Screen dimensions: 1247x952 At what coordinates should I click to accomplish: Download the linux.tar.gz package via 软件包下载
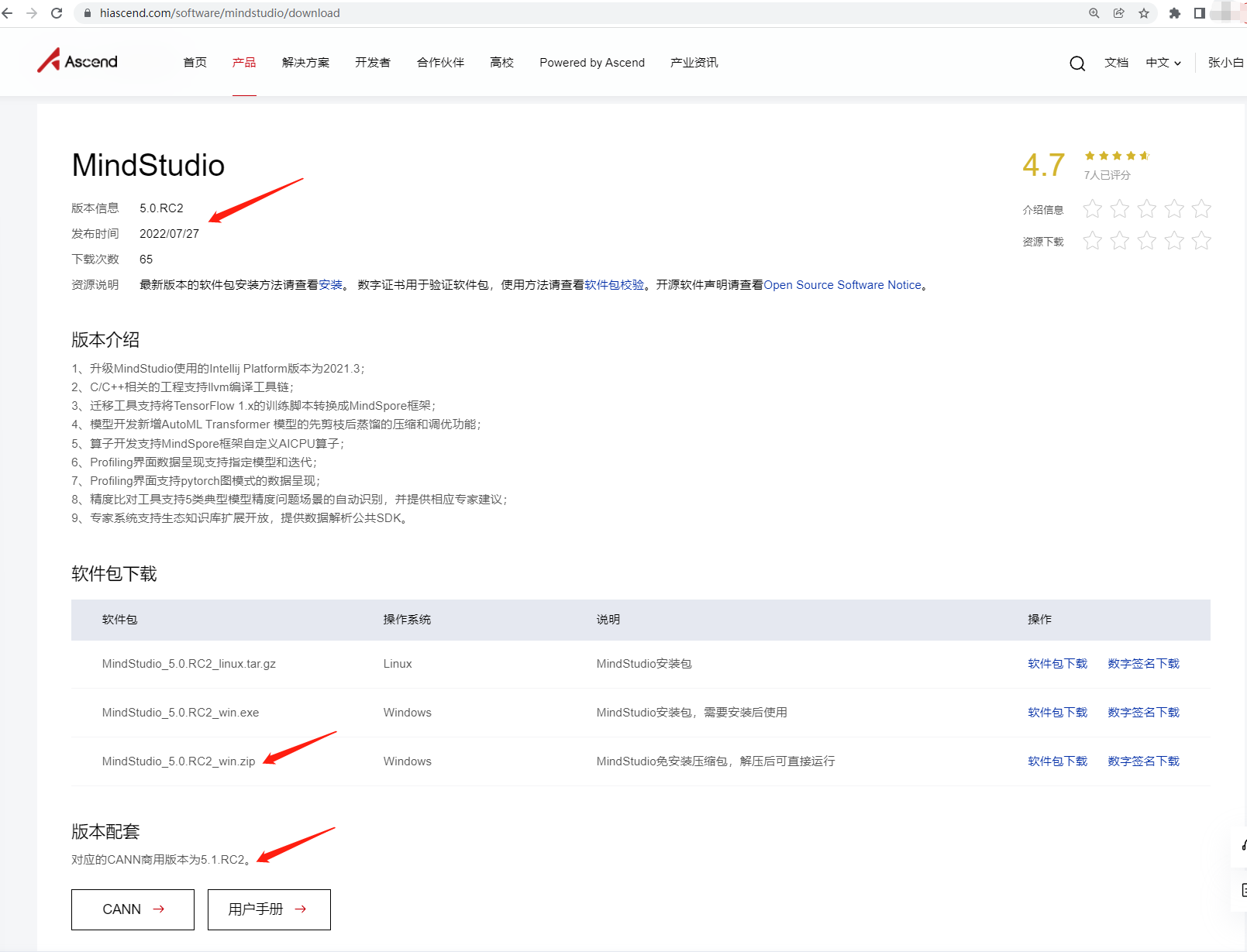(x=1058, y=664)
